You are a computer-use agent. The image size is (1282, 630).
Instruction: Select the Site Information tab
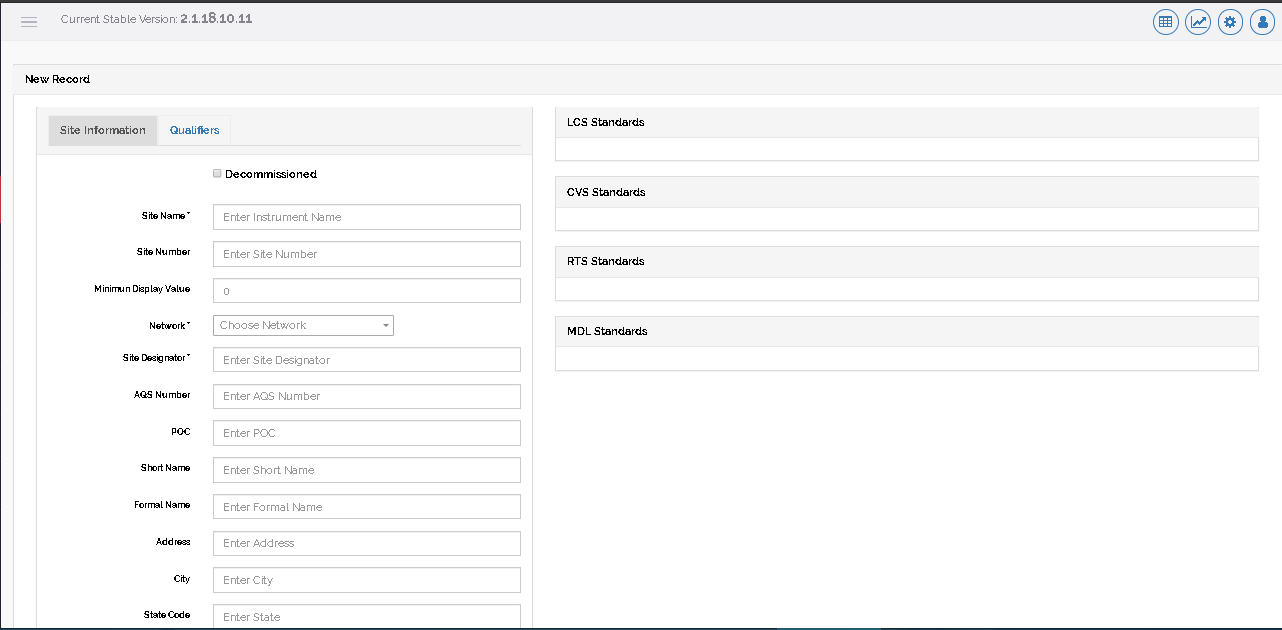point(102,130)
